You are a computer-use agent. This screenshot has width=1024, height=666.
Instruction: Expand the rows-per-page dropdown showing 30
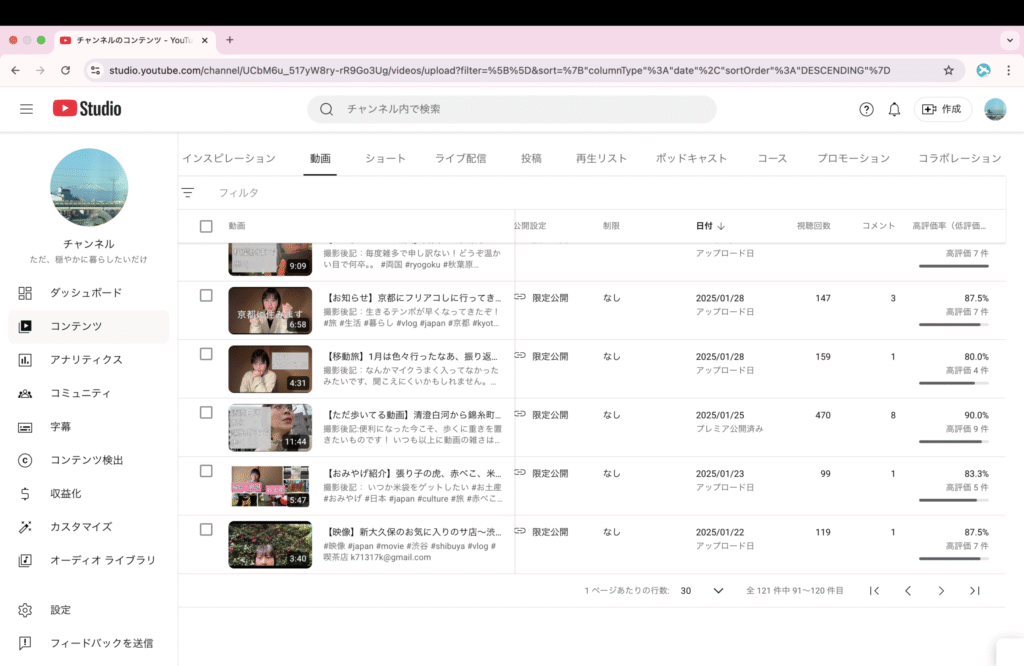[717, 591]
